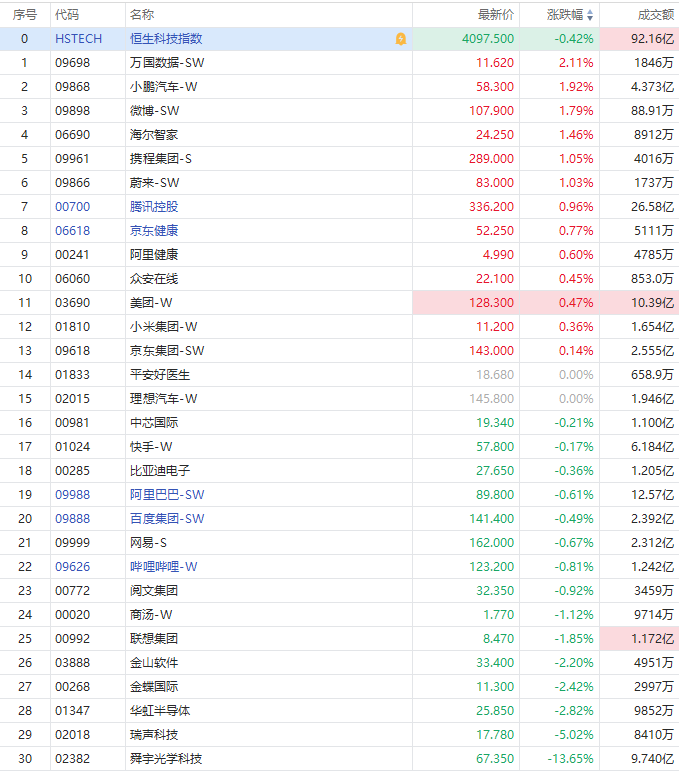The image size is (679, 771).
Task: Select the 携程集团-S row name
Action: coord(160,159)
